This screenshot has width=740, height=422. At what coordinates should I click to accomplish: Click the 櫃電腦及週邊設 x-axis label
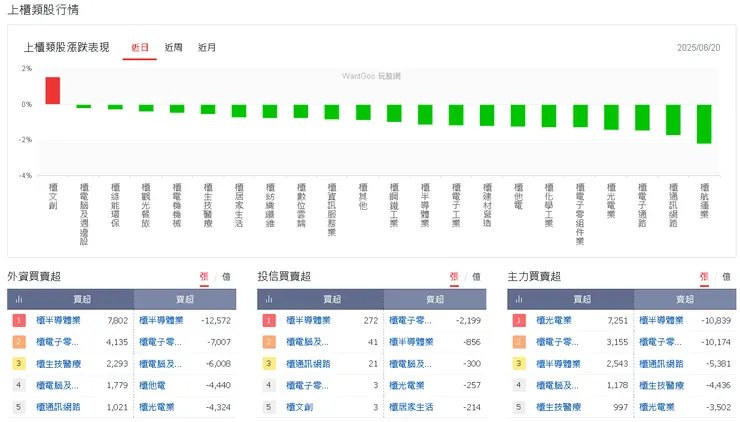click(x=84, y=214)
